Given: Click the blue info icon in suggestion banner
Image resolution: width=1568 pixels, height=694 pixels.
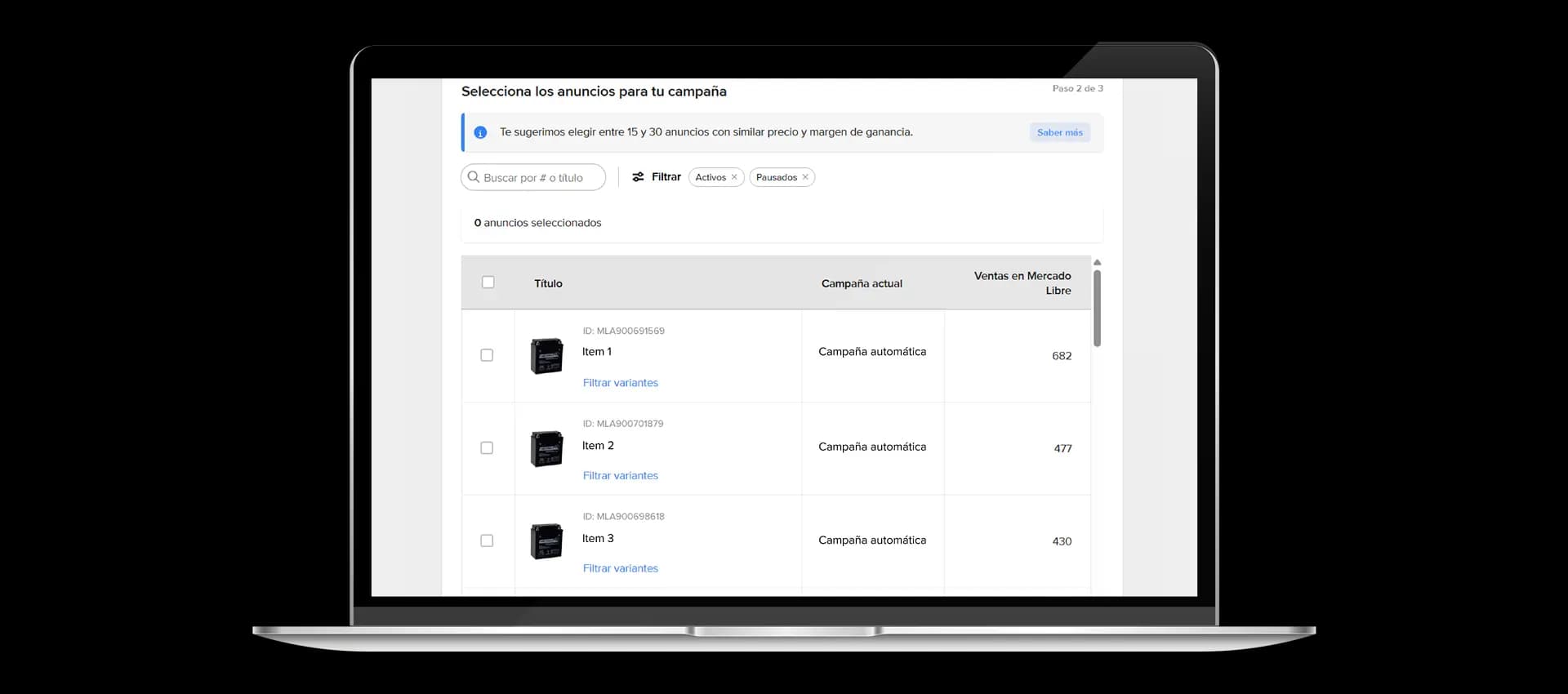Looking at the screenshot, I should [480, 132].
